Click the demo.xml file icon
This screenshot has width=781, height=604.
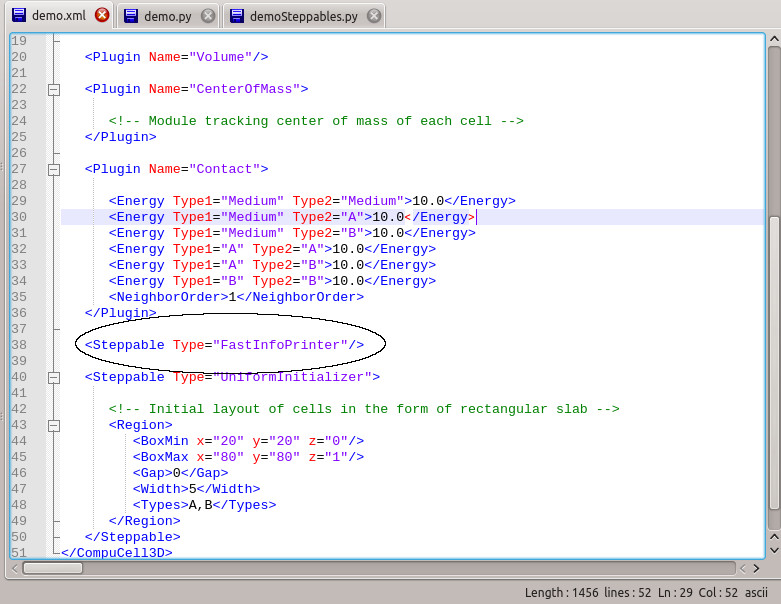pyautogui.click(x=18, y=16)
